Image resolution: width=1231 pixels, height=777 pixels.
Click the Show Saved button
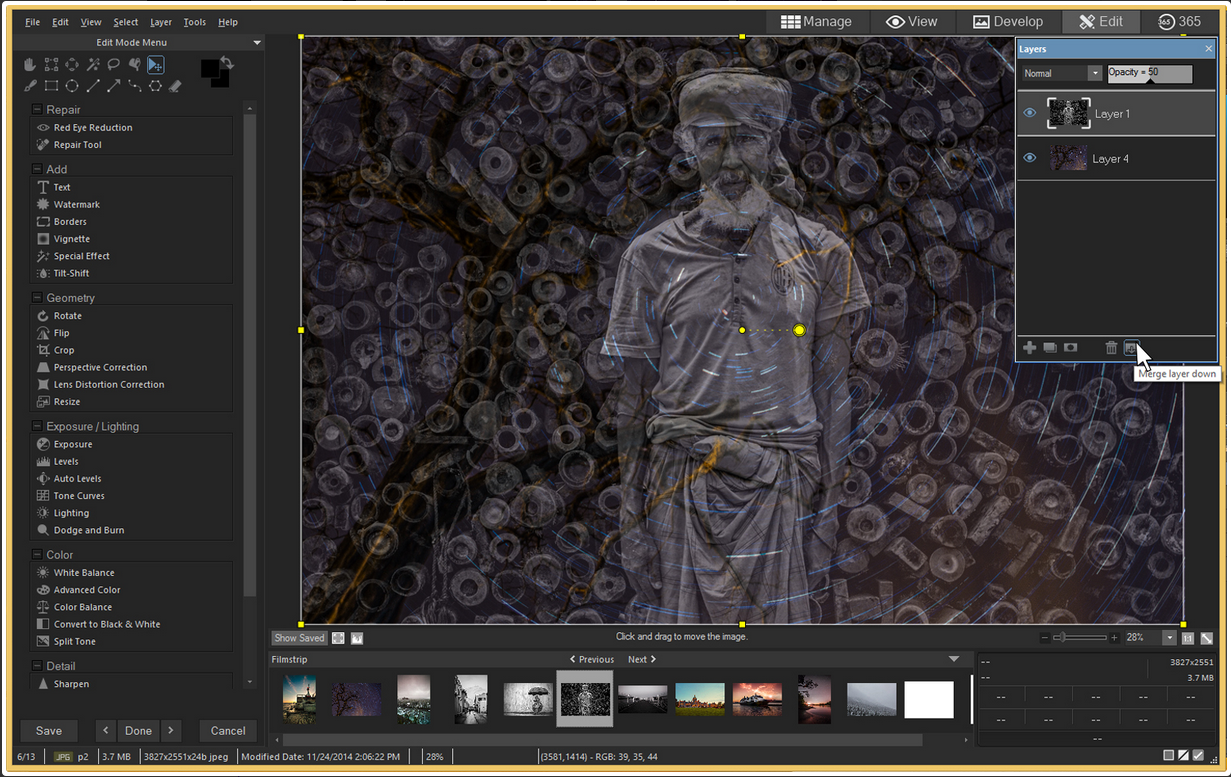point(299,638)
